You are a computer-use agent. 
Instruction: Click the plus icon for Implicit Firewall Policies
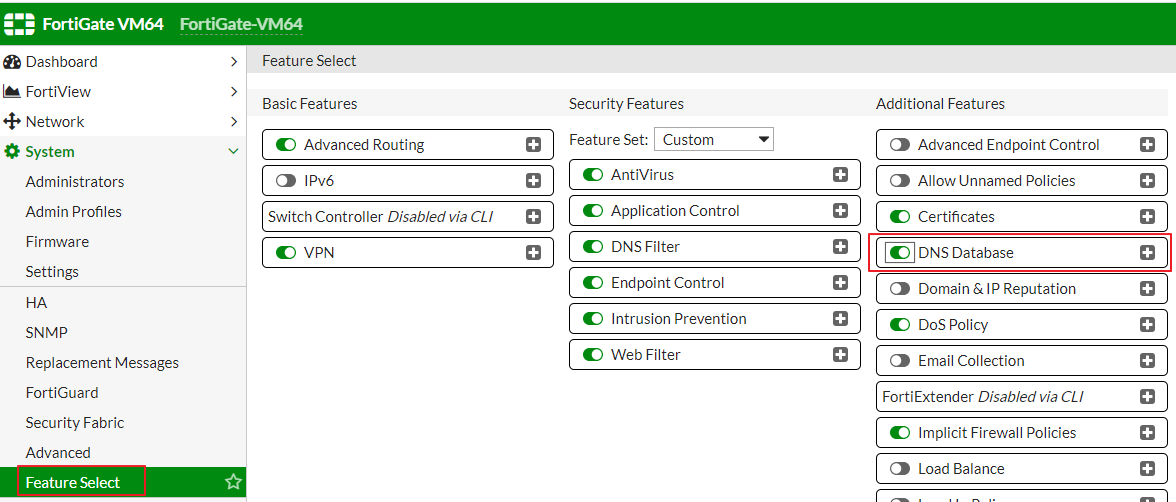[1147, 433]
